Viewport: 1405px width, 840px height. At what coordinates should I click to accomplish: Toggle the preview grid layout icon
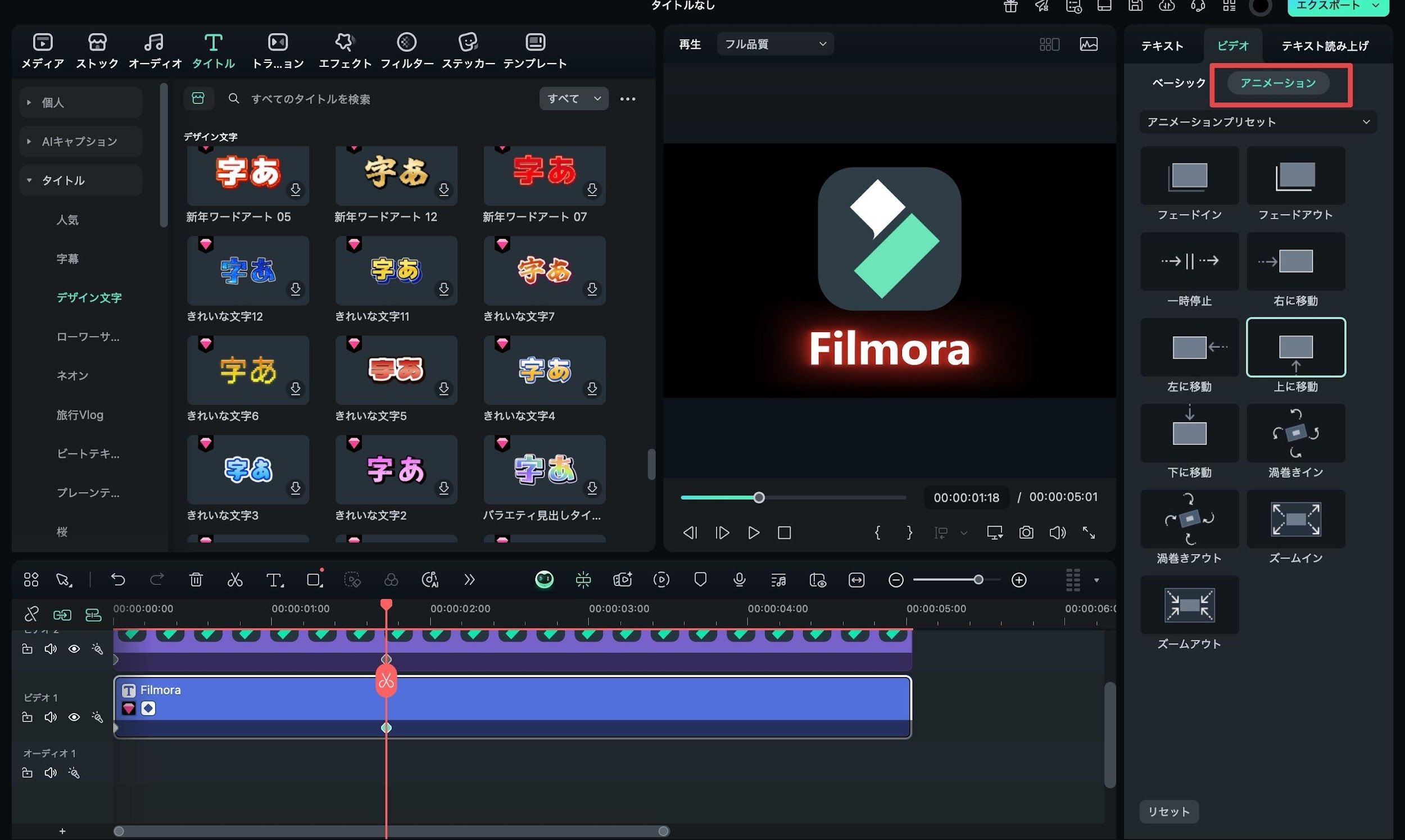1049,44
